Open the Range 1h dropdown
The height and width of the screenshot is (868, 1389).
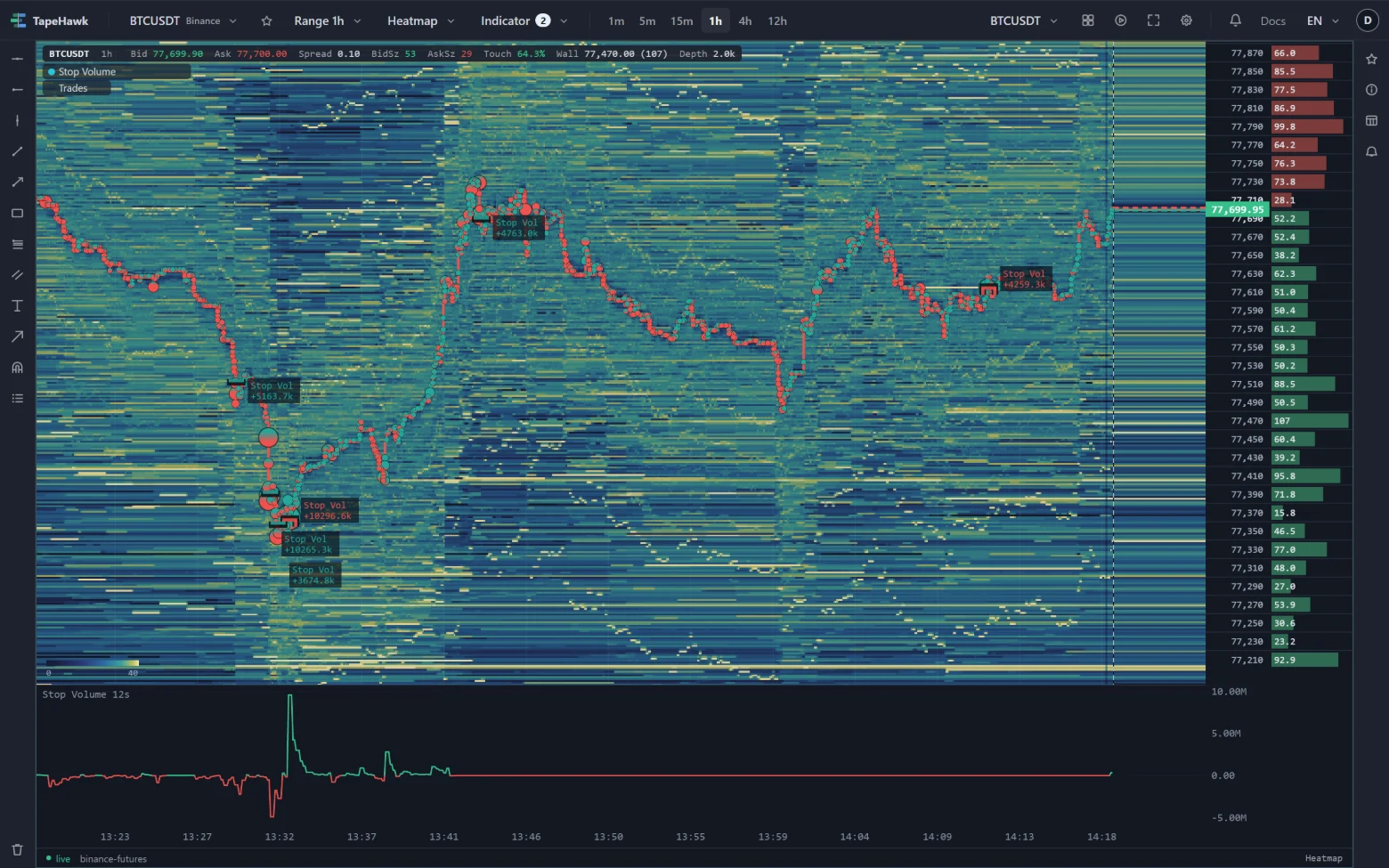pos(327,20)
